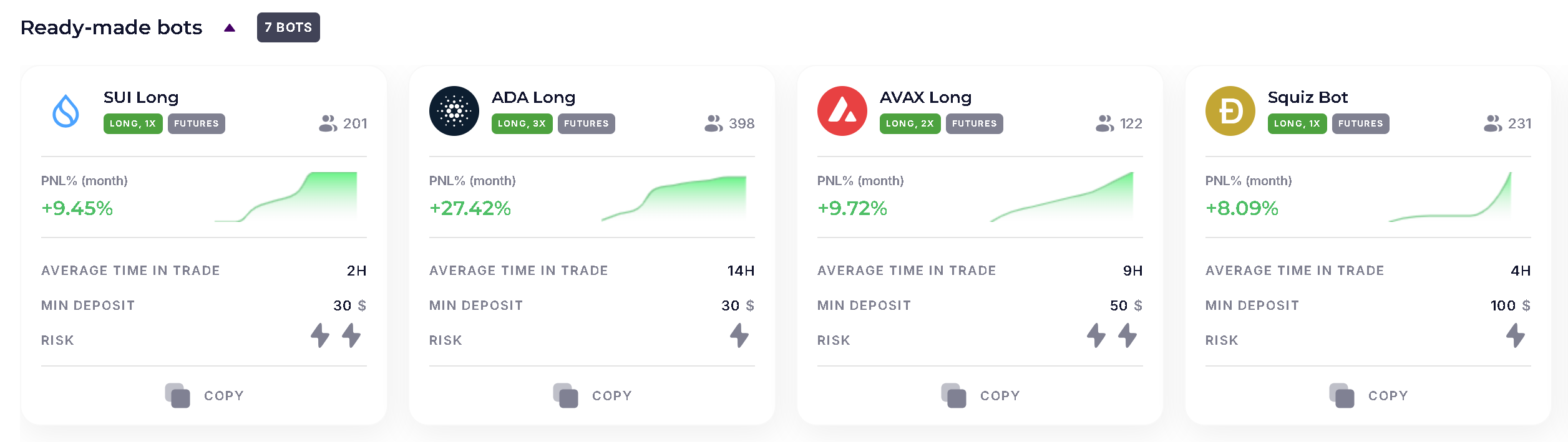Click the Dogecoin icon on Squiz Bot
The height and width of the screenshot is (442, 1568).
[x=1230, y=111]
